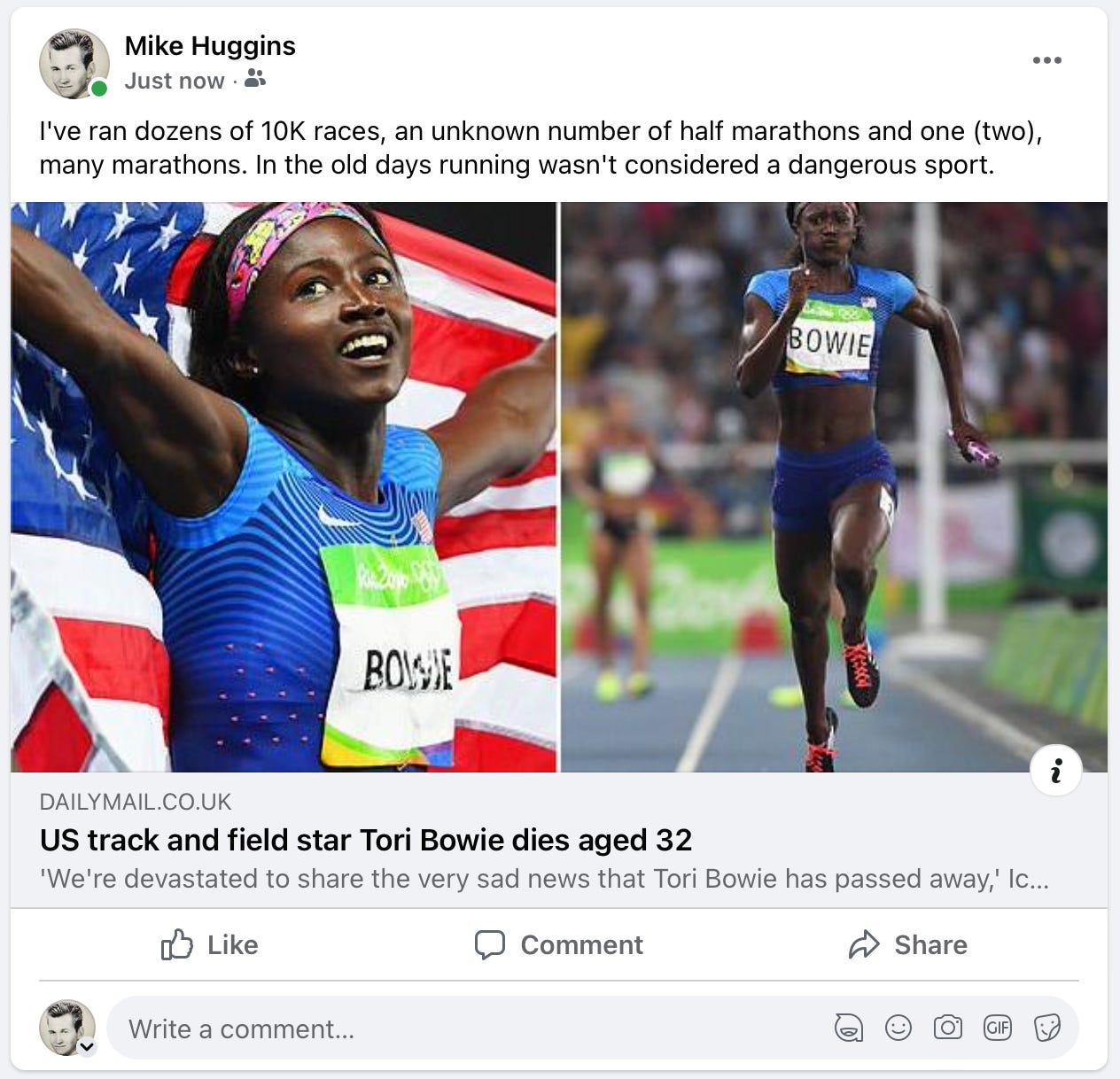Click the speech bubble Comment icon
Viewport: 1120px width, 1079px height.
(489, 944)
